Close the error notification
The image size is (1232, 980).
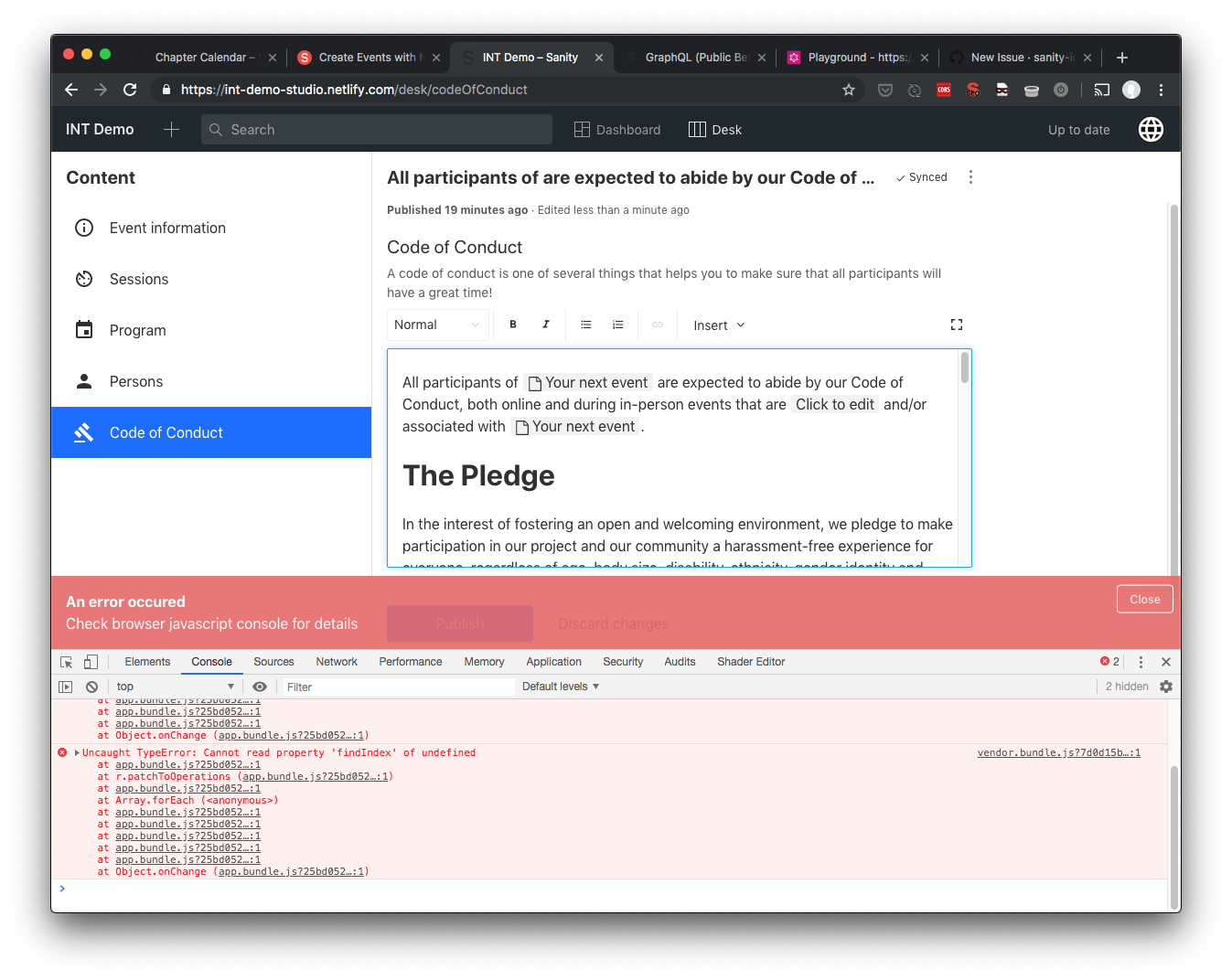1144,599
